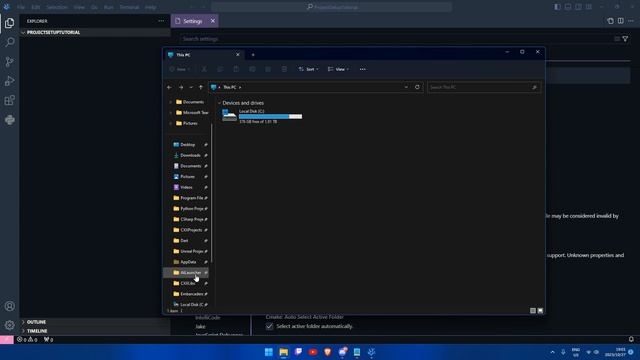Open the recent locations dropdown by the arrows
640x360 pixels.
point(191,87)
